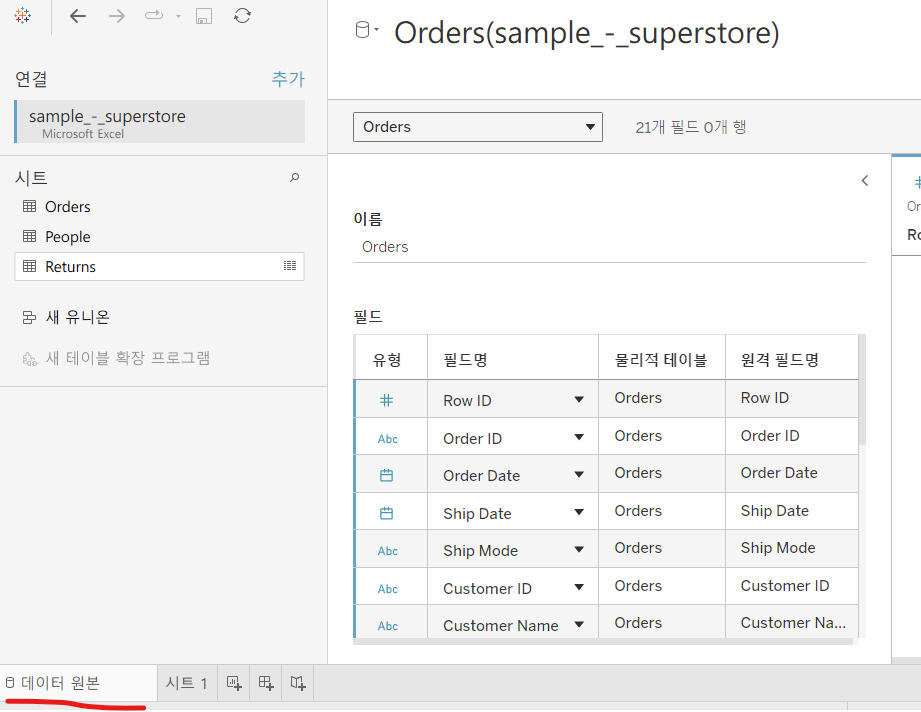The width and height of the screenshot is (921, 712).
Task: Change the Customer Name Abc type icon
Action: click(388, 626)
